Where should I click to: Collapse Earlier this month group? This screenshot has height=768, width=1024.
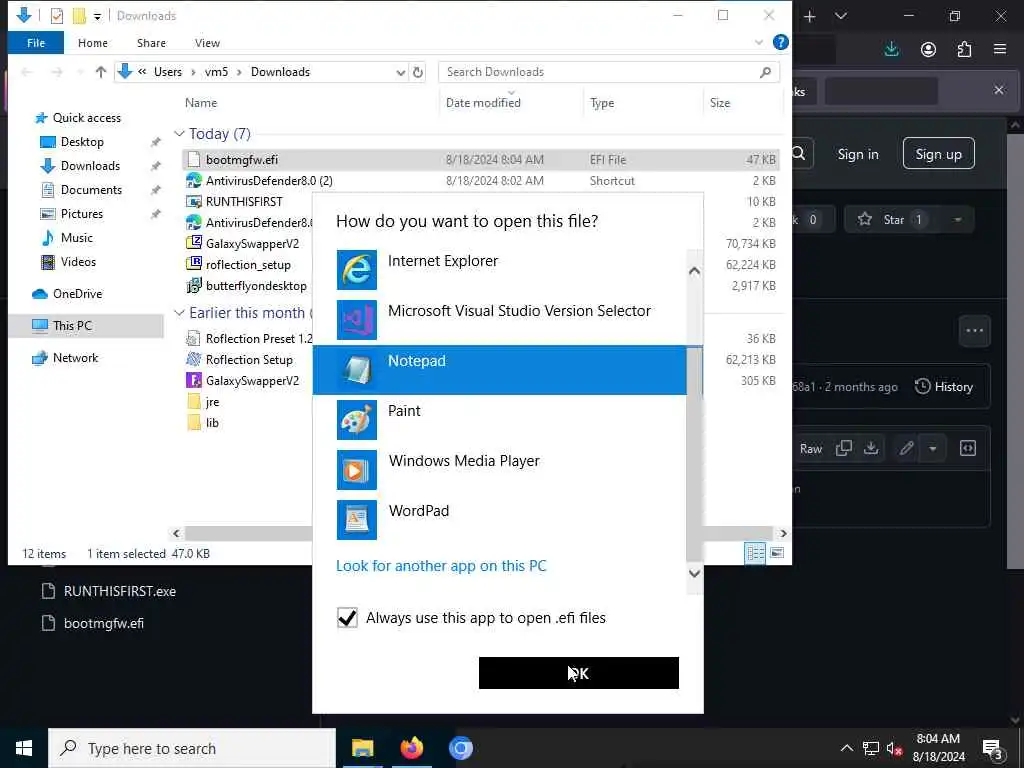coord(180,313)
